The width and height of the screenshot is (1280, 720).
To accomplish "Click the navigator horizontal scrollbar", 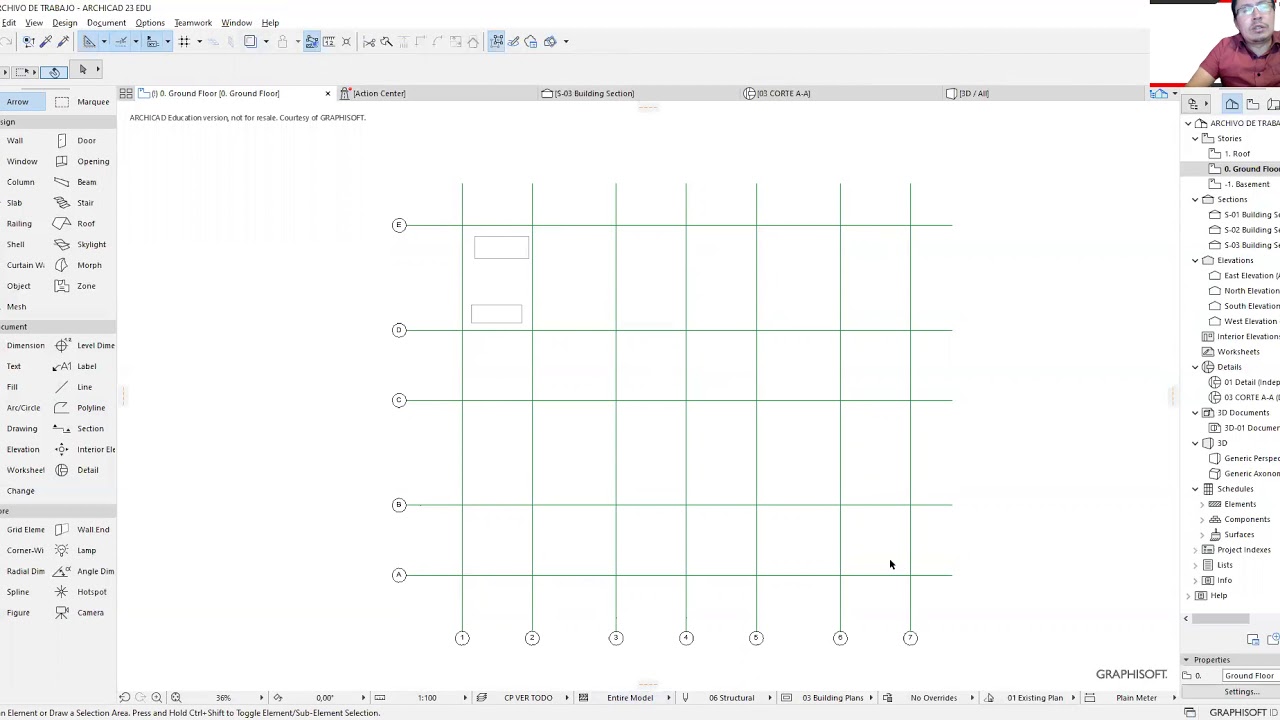I will coord(1220,619).
